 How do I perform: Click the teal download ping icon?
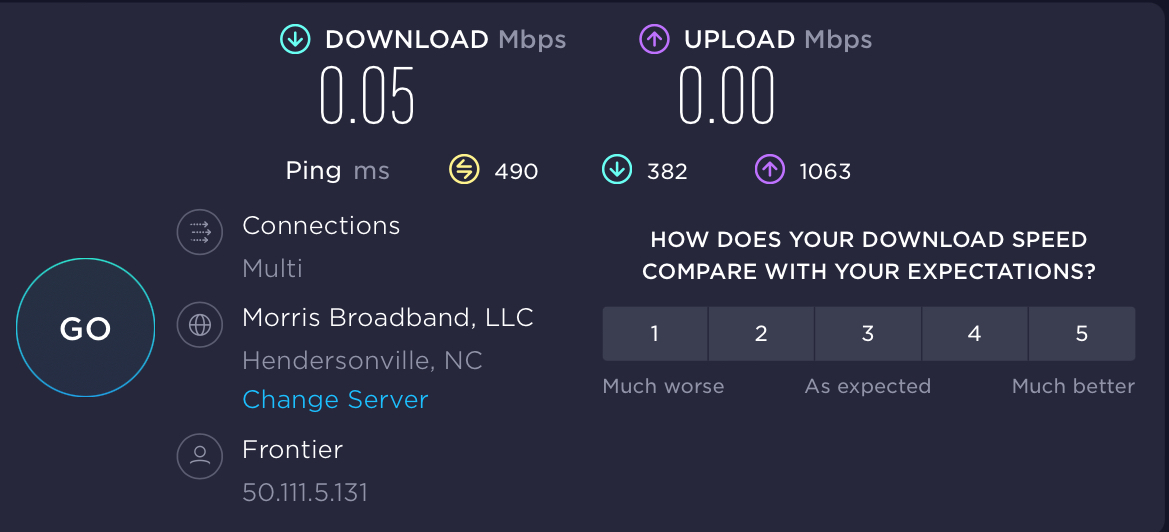pos(616,170)
